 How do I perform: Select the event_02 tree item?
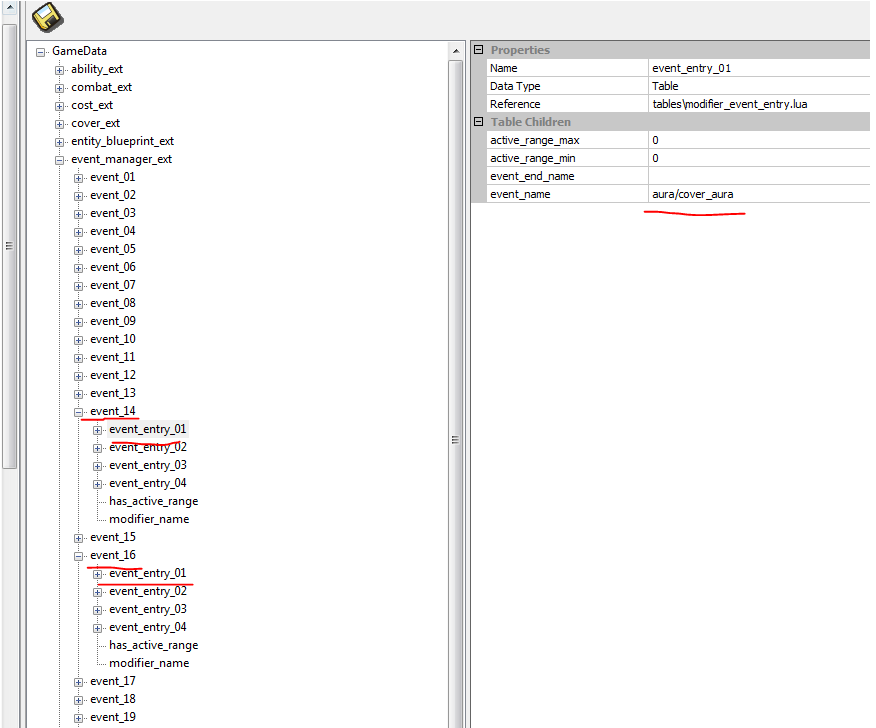113,195
